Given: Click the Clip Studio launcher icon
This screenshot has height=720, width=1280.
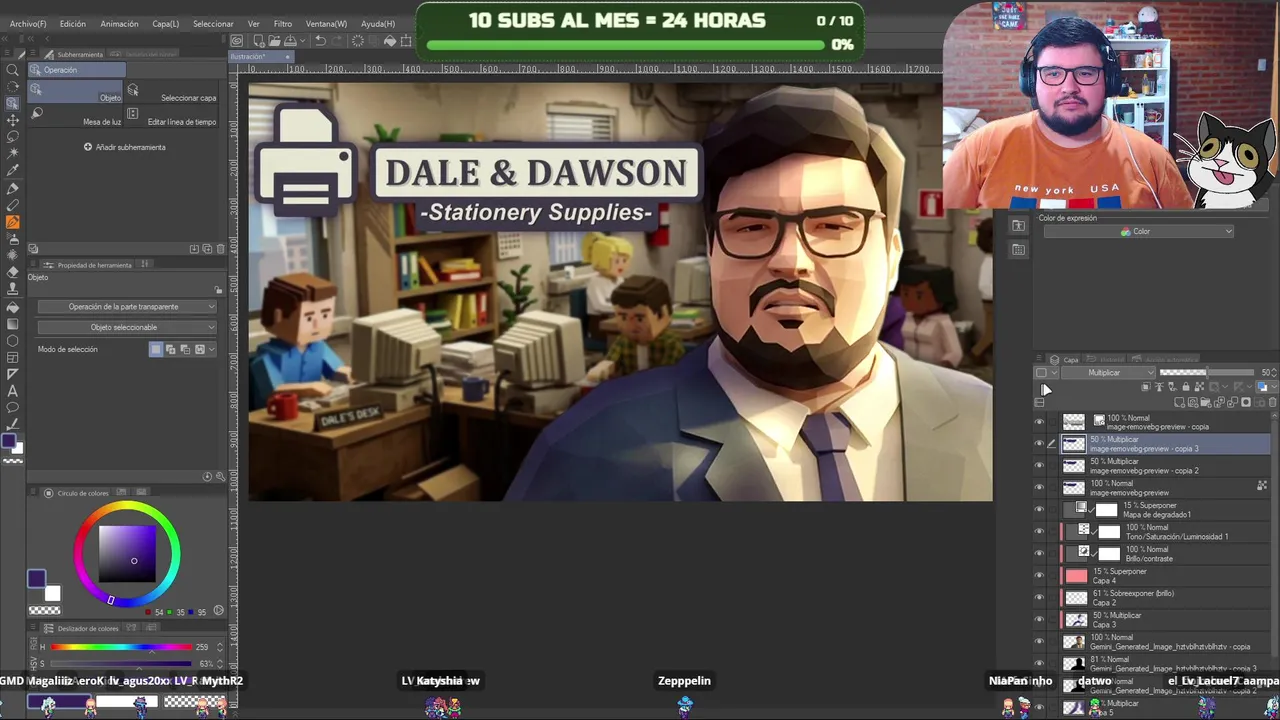Looking at the screenshot, I should click(236, 41).
